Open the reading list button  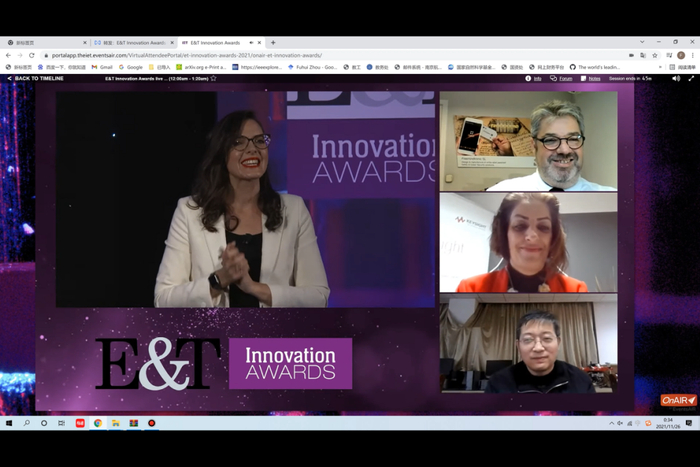pos(683,67)
